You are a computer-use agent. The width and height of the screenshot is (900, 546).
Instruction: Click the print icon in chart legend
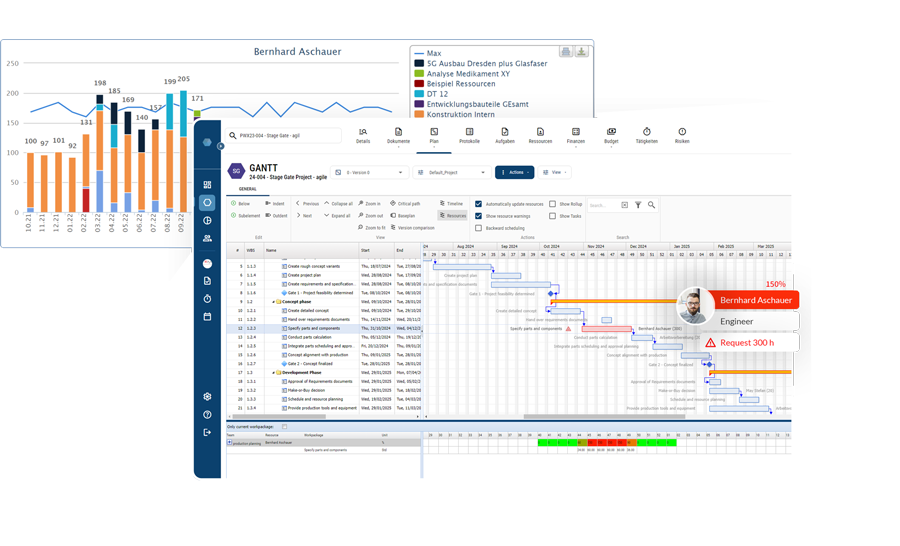(x=566, y=51)
